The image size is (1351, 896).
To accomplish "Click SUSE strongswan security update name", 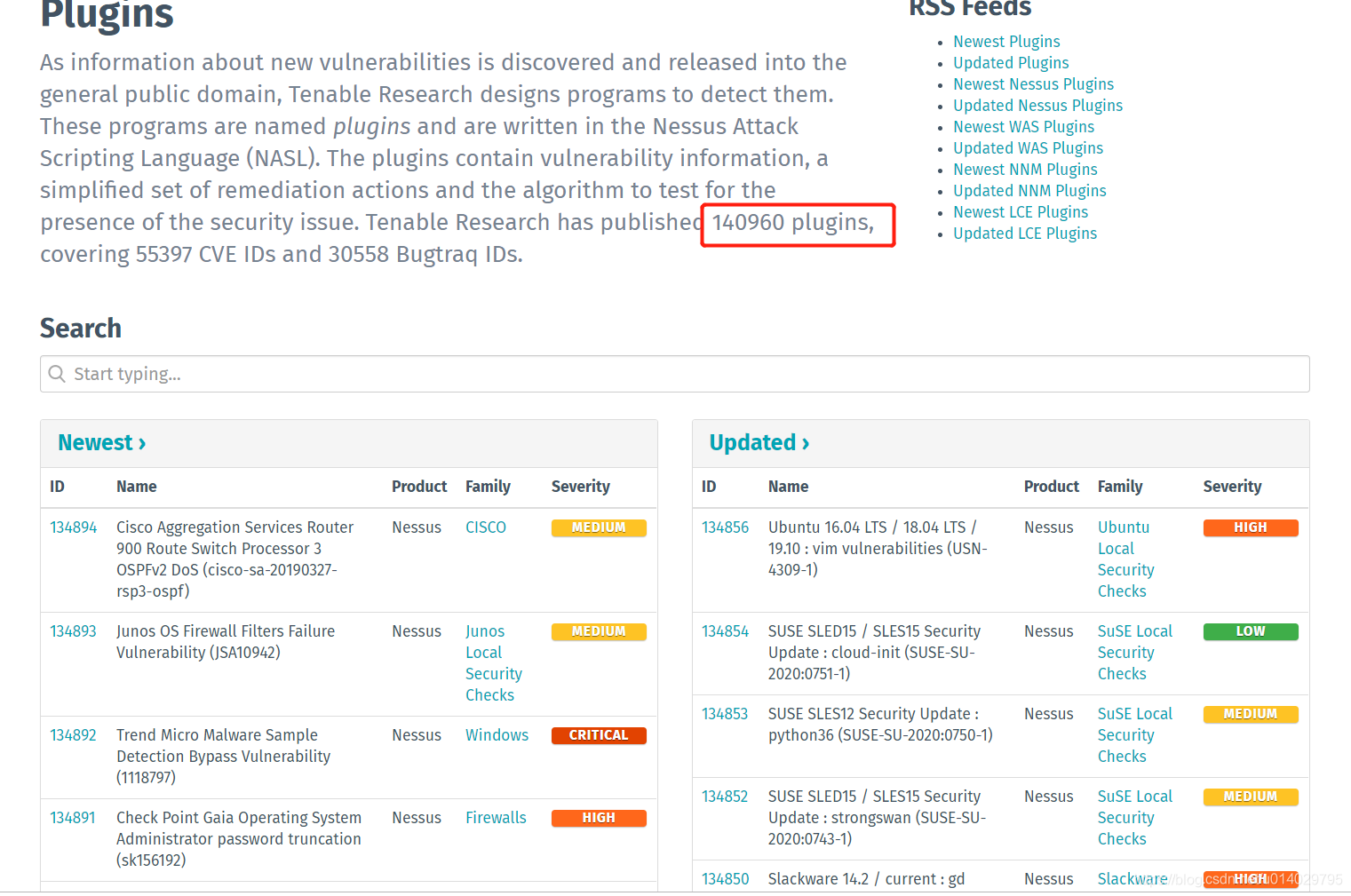I will click(877, 818).
